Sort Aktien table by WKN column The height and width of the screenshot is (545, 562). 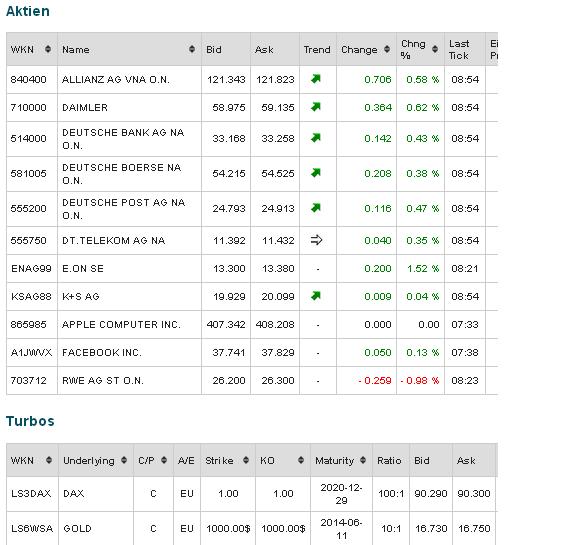coord(48,49)
